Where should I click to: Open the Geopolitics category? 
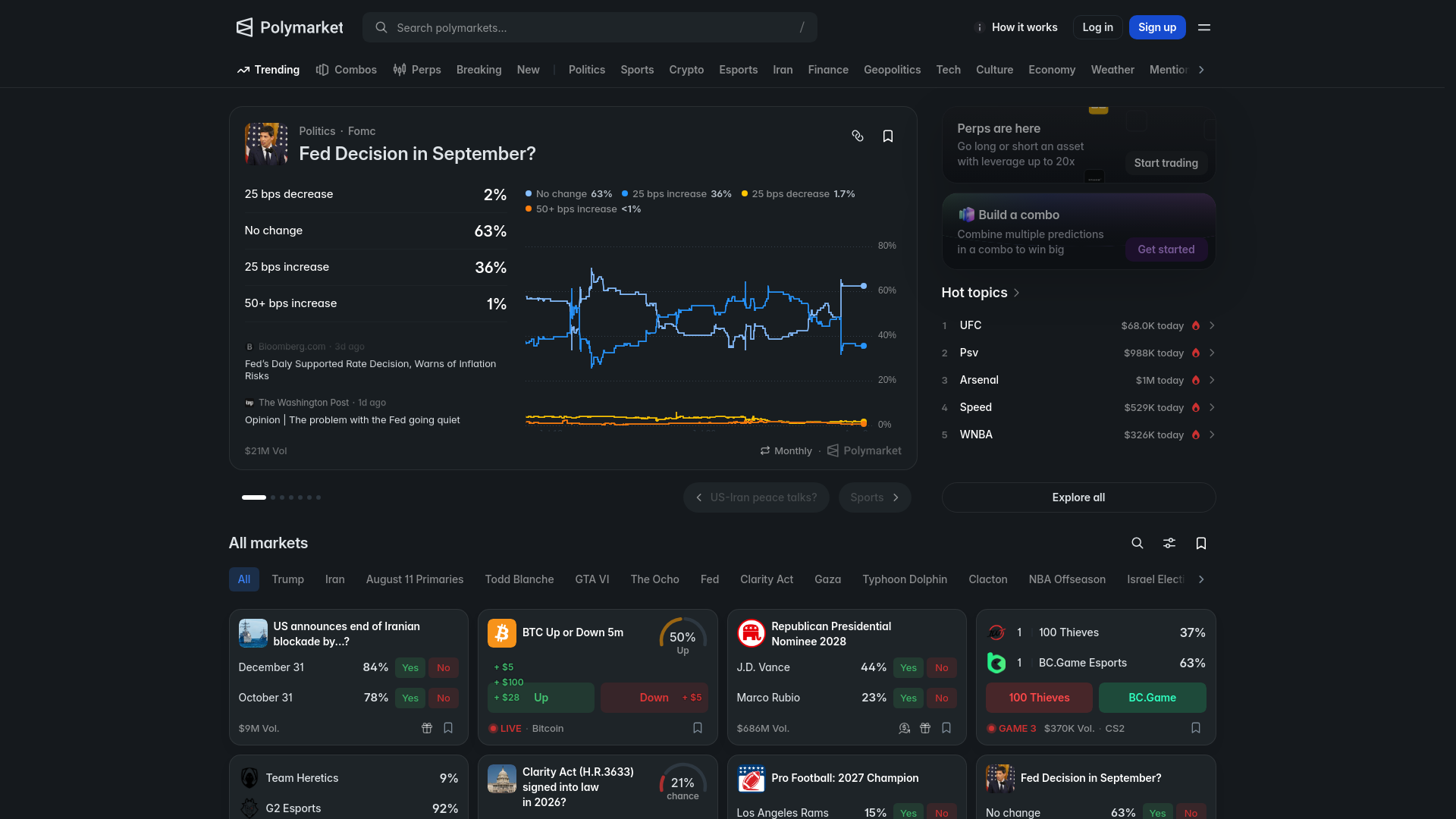893,70
